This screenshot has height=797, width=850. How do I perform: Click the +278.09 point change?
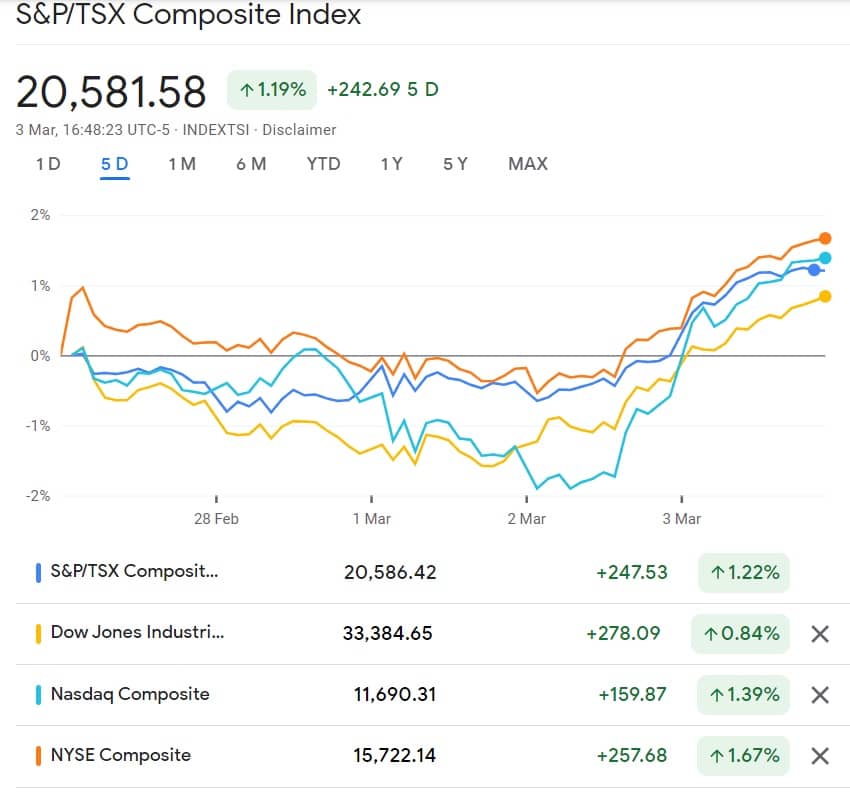click(623, 633)
